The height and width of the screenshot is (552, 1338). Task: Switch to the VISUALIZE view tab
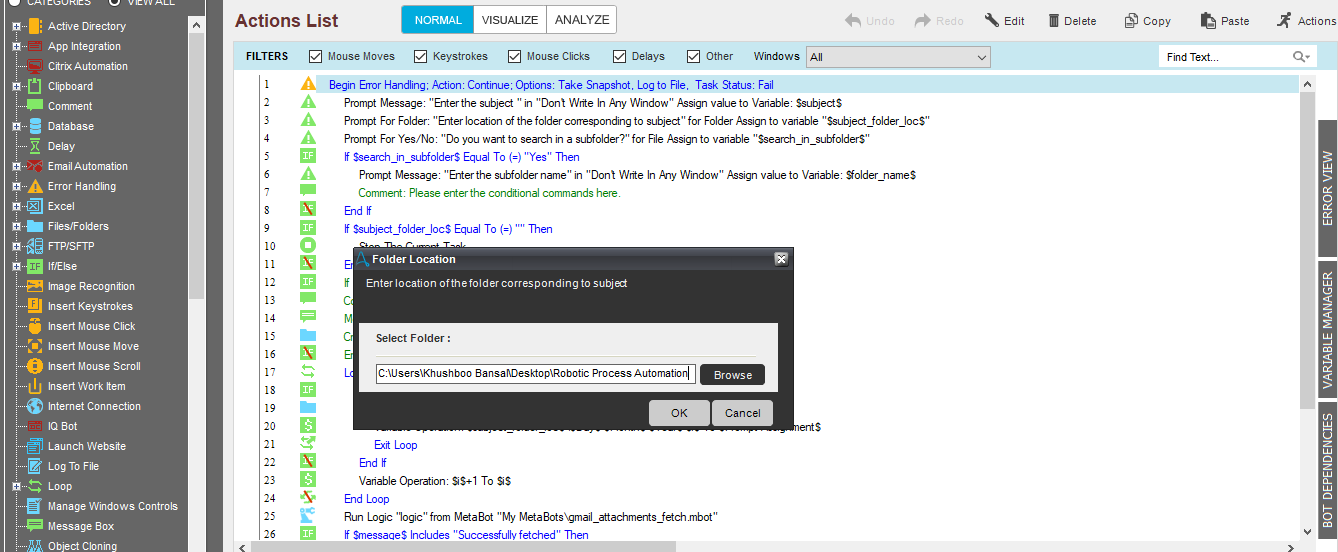point(509,20)
